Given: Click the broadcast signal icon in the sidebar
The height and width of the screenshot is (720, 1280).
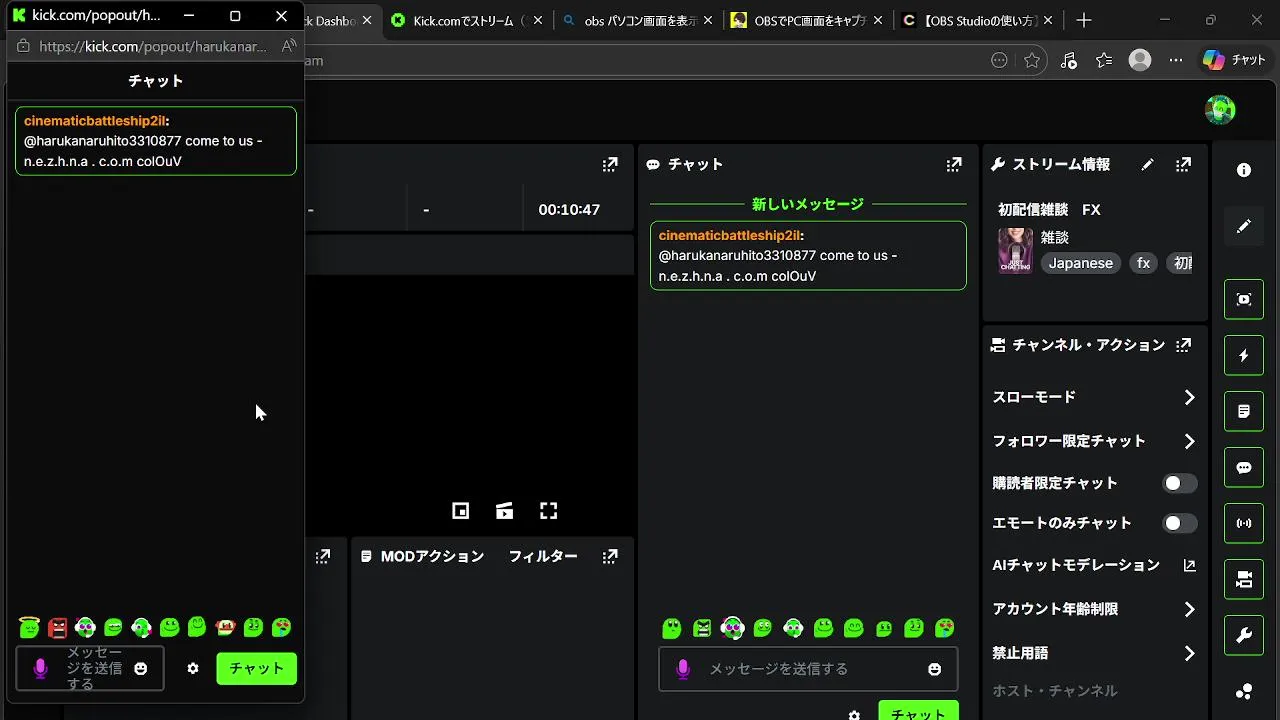Looking at the screenshot, I should pyautogui.click(x=1244, y=523).
